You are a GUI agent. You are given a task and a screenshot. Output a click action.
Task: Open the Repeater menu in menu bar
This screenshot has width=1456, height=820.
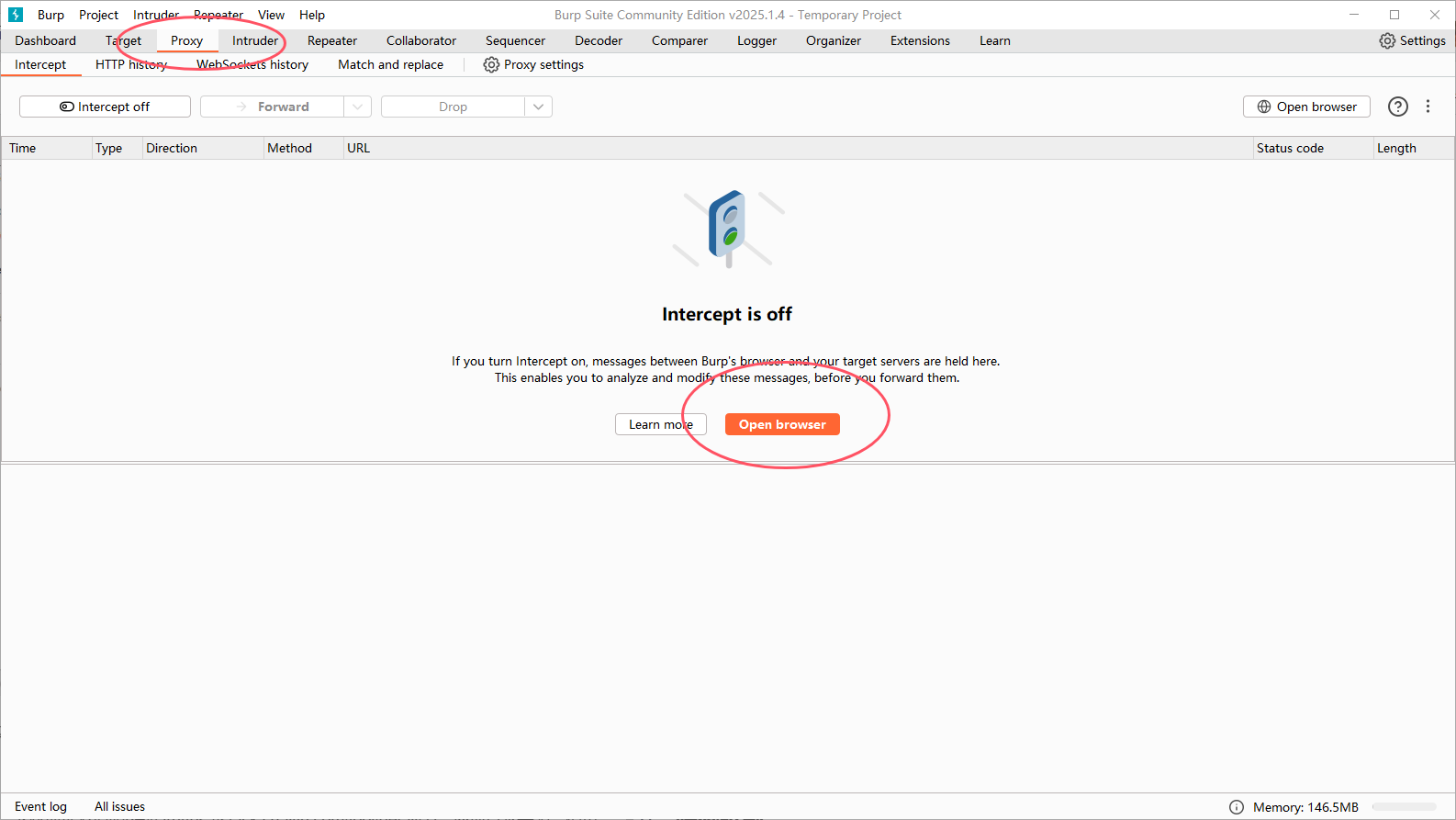coord(218,15)
